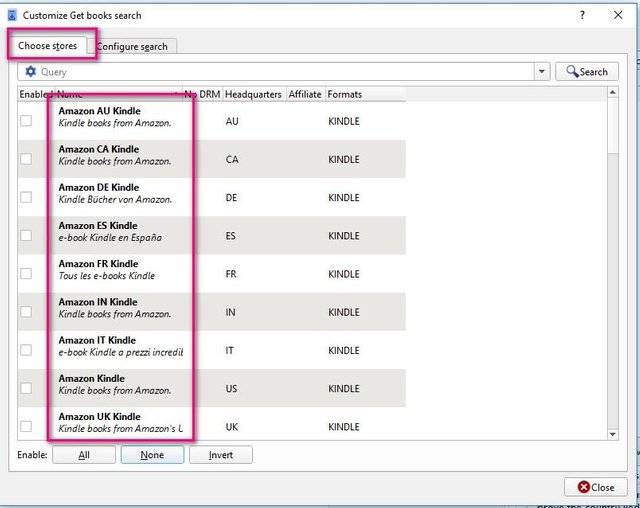
Task: Click the 'e-book Kindle en España' description
Action: (x=110, y=237)
